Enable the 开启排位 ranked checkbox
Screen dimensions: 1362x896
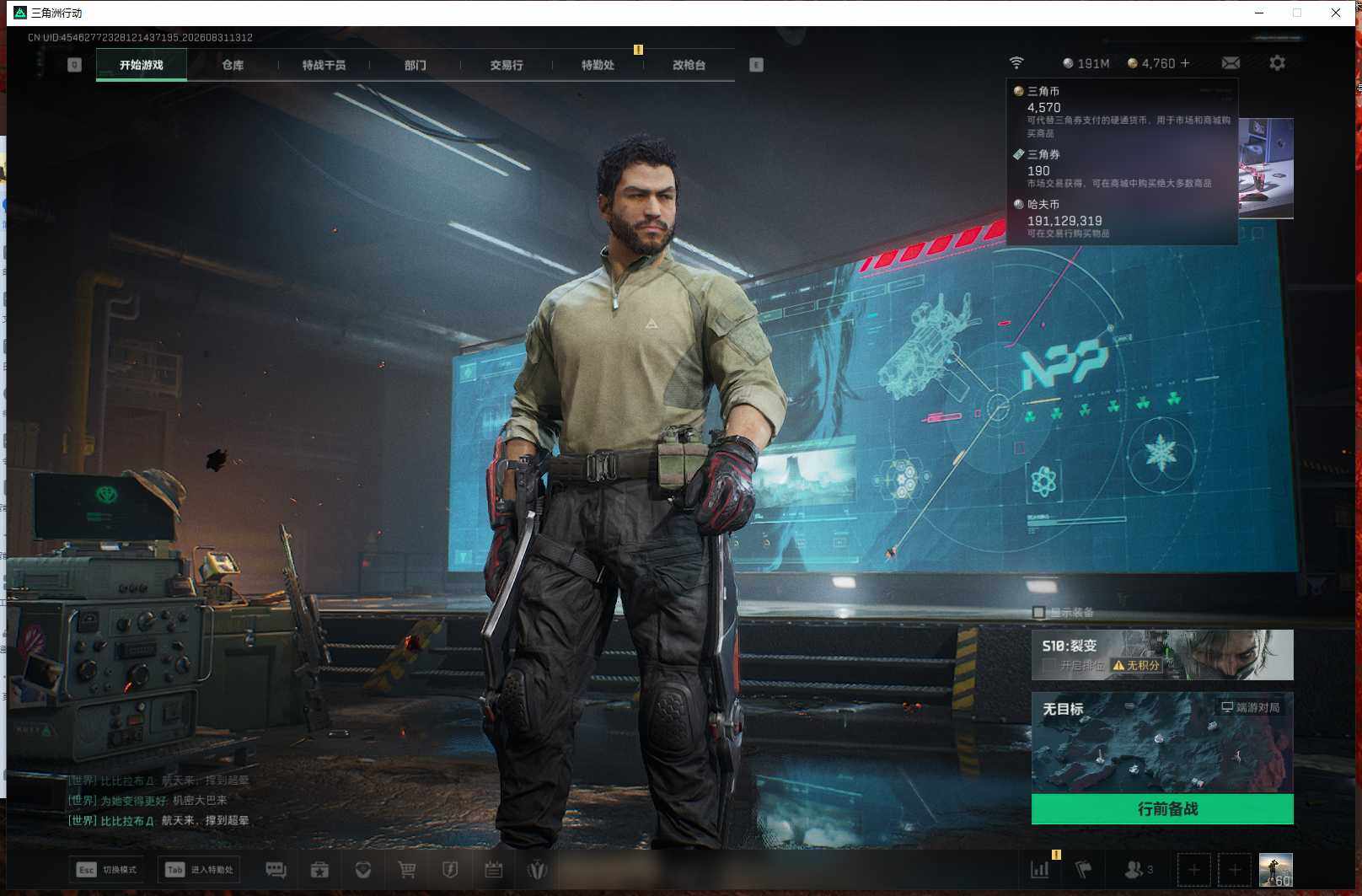(1049, 665)
